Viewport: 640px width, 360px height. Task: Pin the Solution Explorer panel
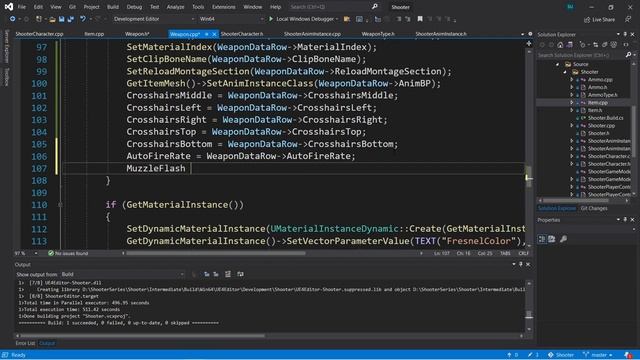[x=625, y=34]
